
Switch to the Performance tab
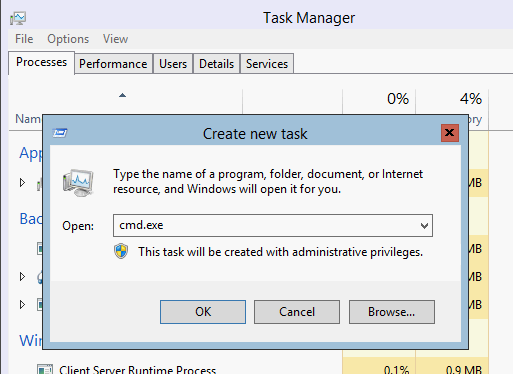point(113,64)
